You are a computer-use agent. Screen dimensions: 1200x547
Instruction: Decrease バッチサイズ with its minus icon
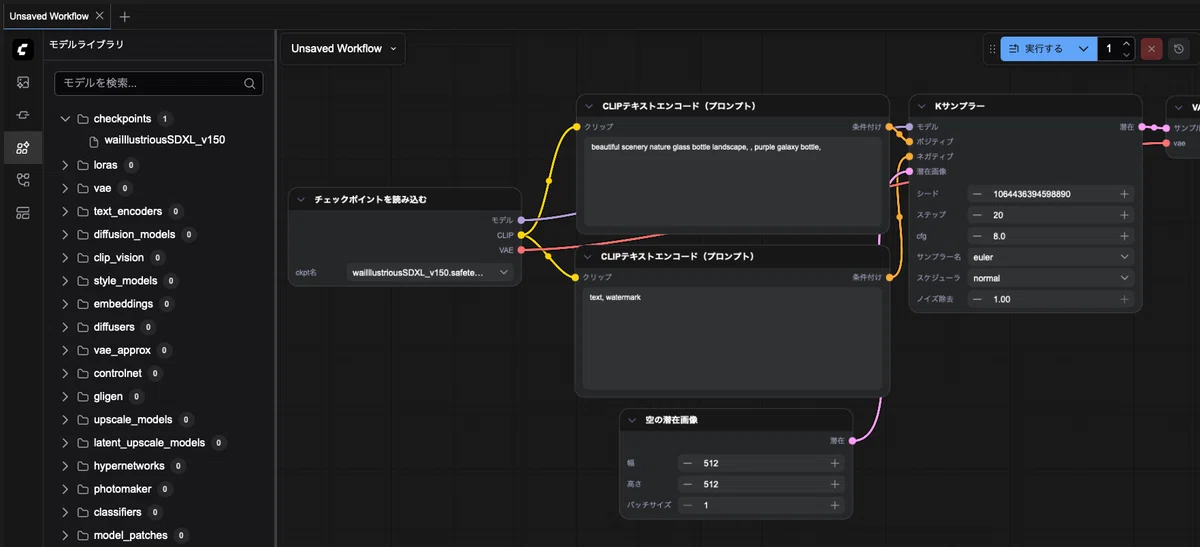tap(687, 505)
